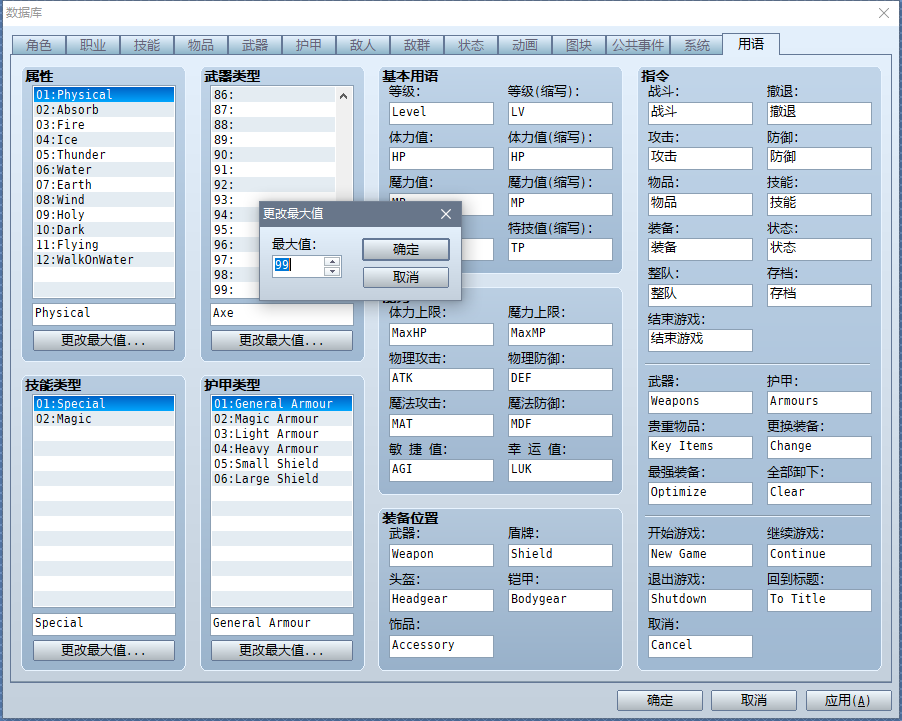Click the 应用(A) button
The width and height of the screenshot is (902, 721).
pyautogui.click(x=848, y=700)
